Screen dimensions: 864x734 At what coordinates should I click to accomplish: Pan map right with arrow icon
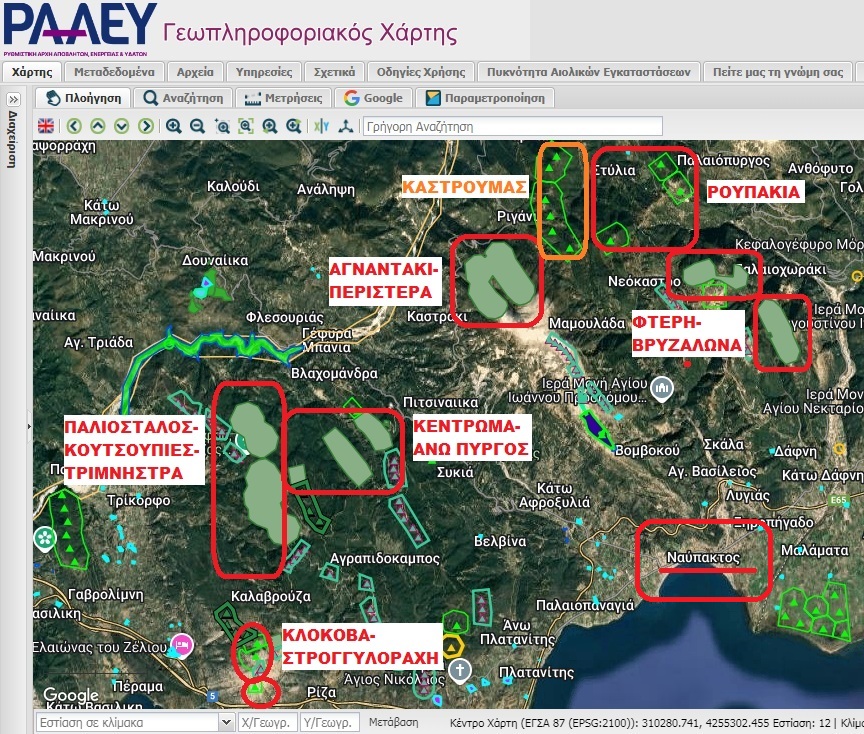[146, 126]
